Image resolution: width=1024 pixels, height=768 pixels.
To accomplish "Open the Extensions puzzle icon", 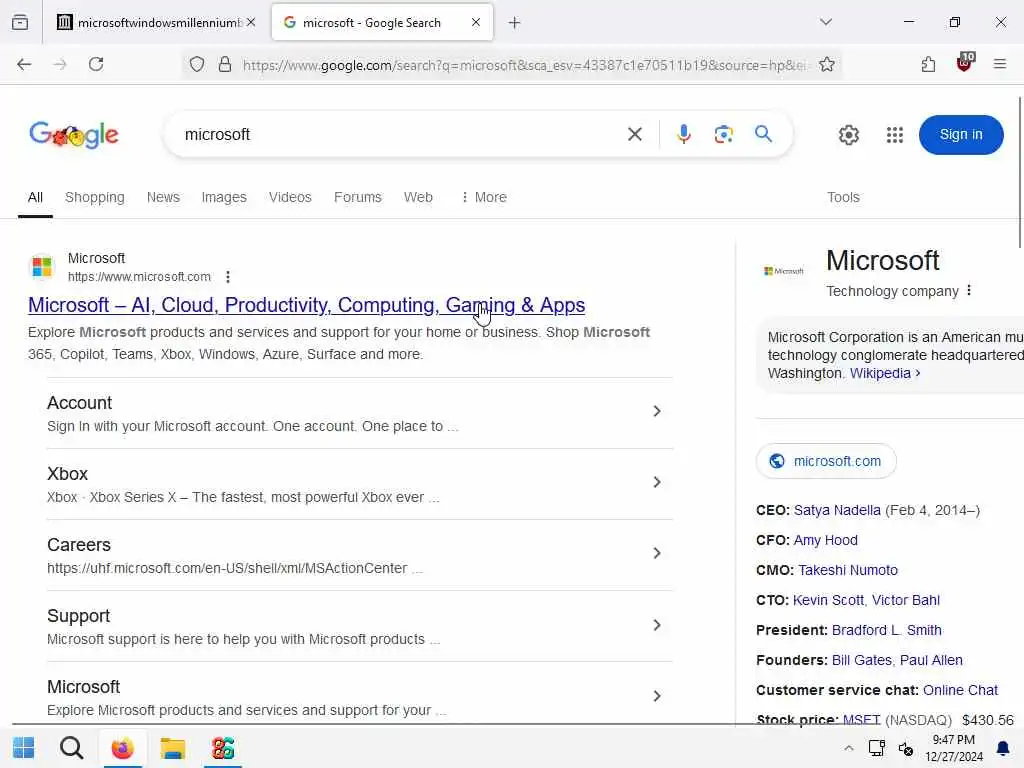I will [928, 64].
